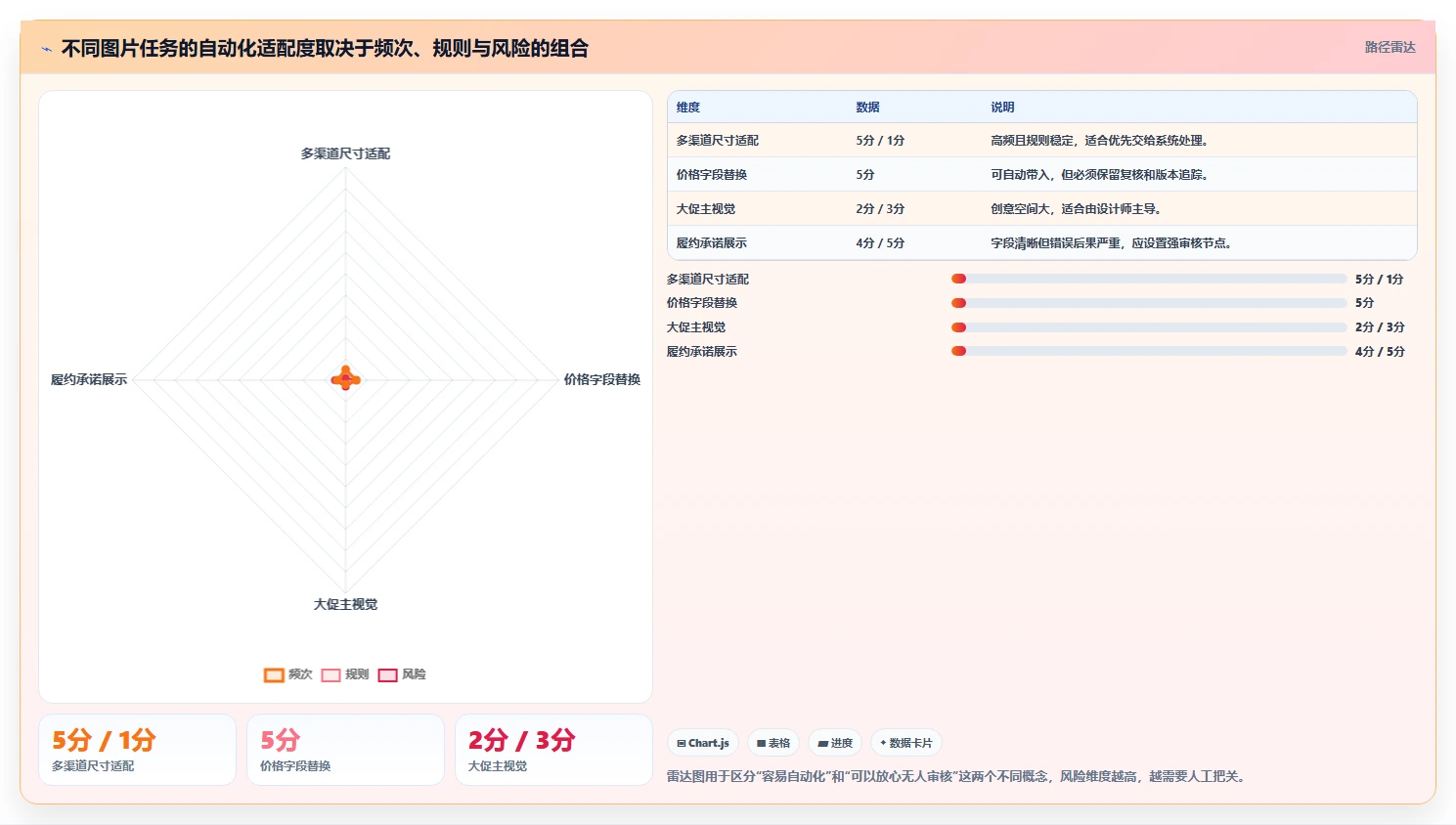The image size is (1456, 825).
Task: Click the footnote text about 雷达图用于区分
Action: coord(958,776)
